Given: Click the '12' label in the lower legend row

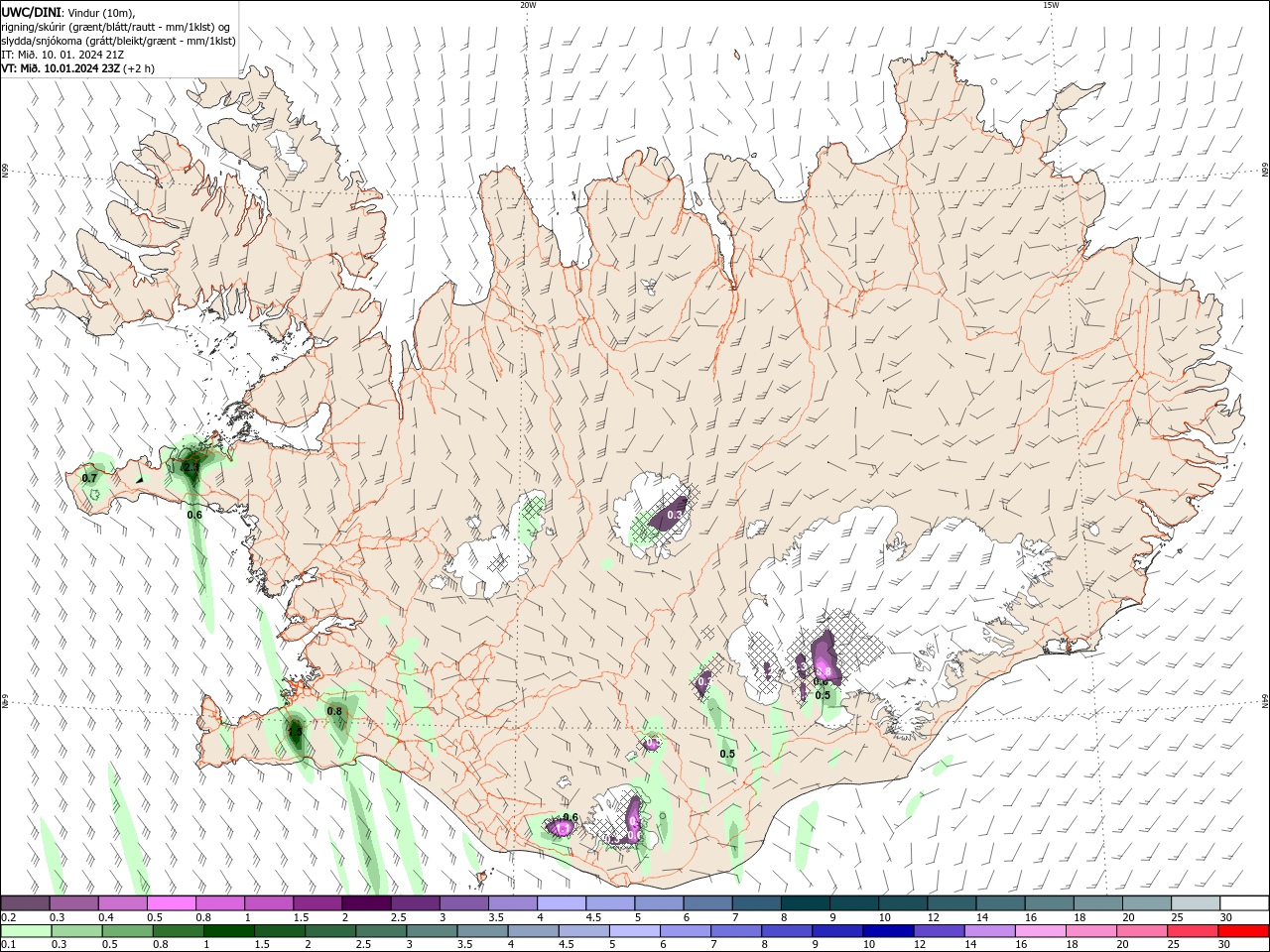Looking at the screenshot, I should tap(920, 945).
